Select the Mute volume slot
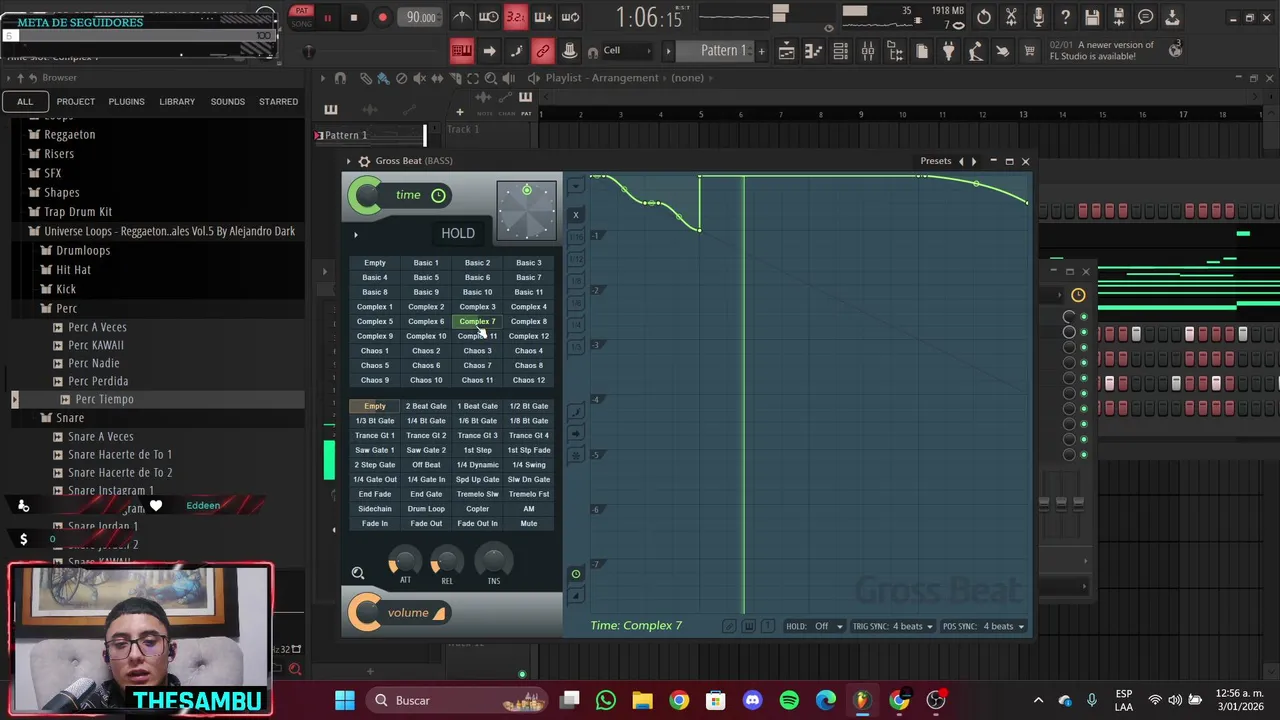Image resolution: width=1280 pixels, height=720 pixels. coord(528,524)
